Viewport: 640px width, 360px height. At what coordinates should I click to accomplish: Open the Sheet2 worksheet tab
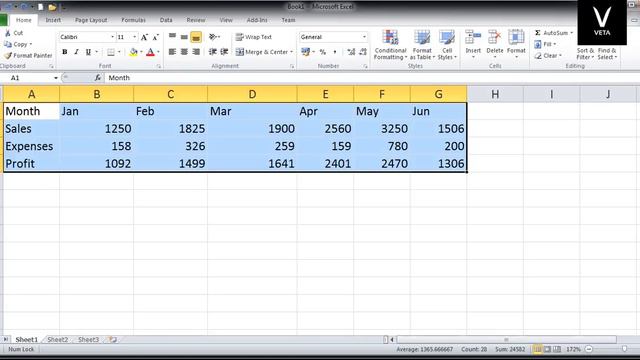click(x=58, y=340)
